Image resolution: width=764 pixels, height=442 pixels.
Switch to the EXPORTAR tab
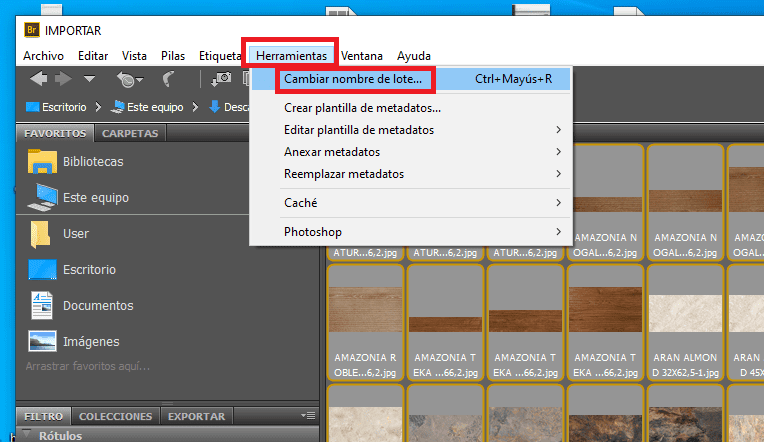point(196,416)
